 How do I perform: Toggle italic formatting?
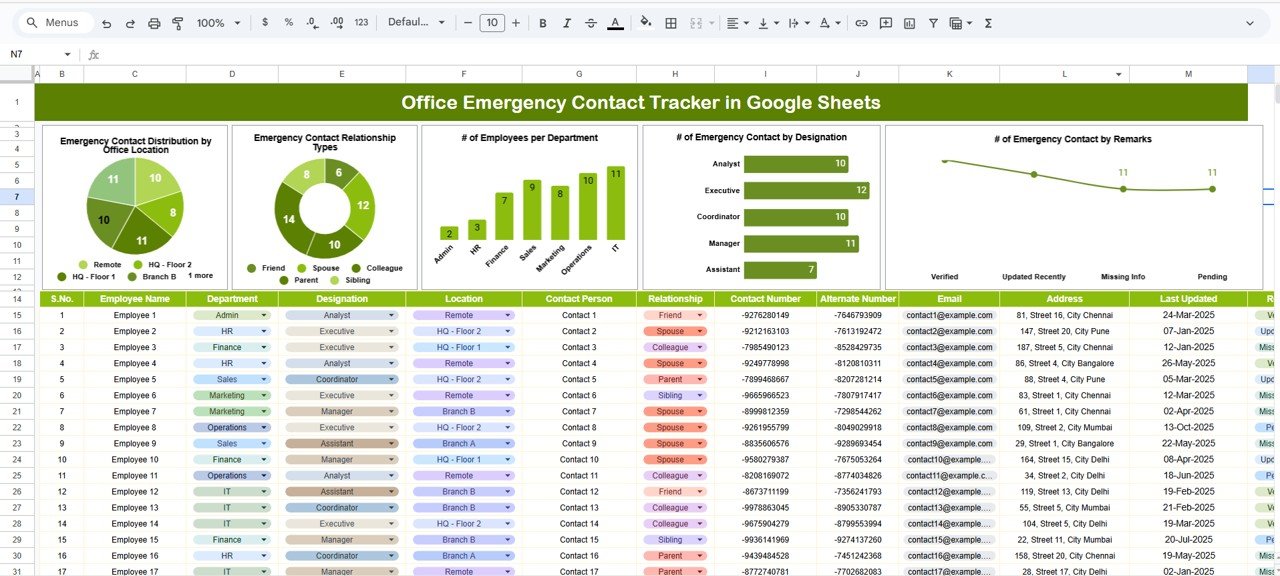click(567, 22)
